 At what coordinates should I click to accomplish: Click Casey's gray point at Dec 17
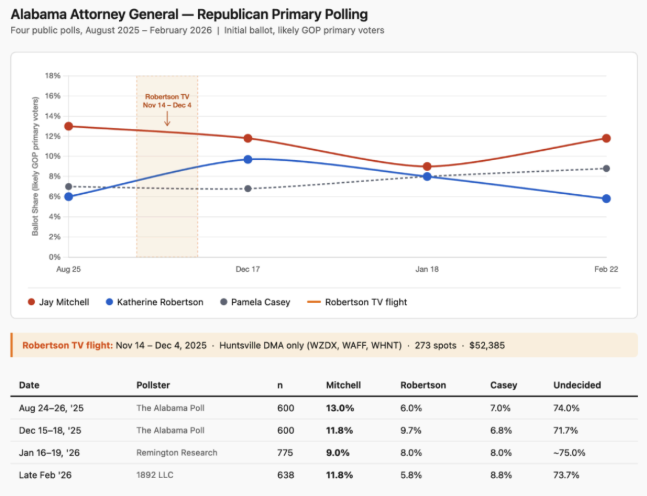pyautogui.click(x=248, y=189)
